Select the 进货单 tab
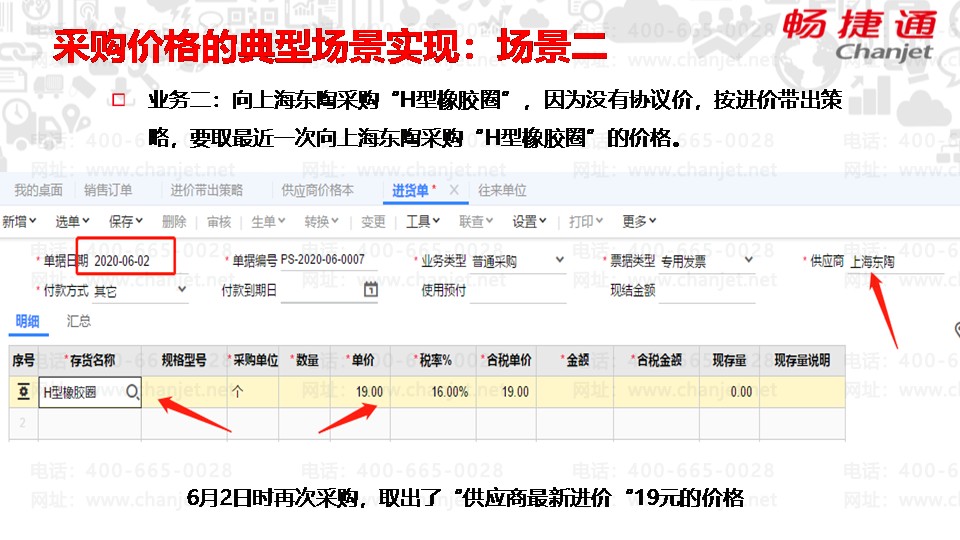 (x=413, y=190)
